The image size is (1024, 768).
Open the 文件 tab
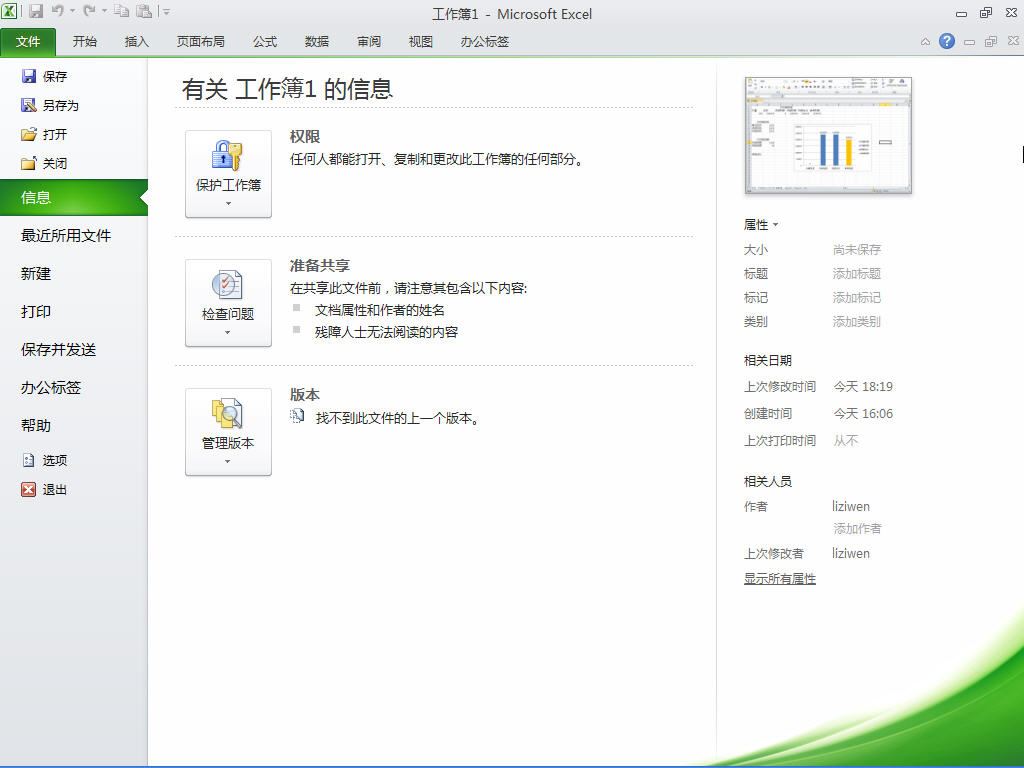[28, 42]
